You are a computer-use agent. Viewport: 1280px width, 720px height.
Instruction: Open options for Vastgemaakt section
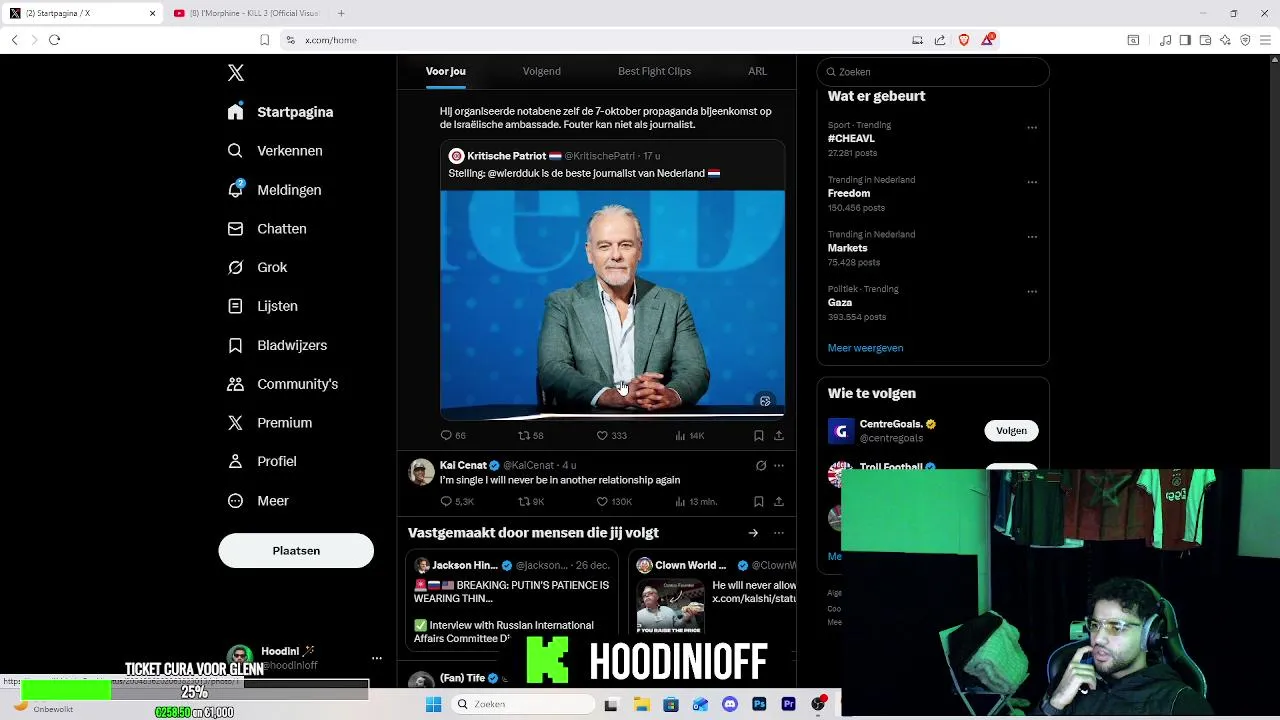pyautogui.click(x=779, y=533)
